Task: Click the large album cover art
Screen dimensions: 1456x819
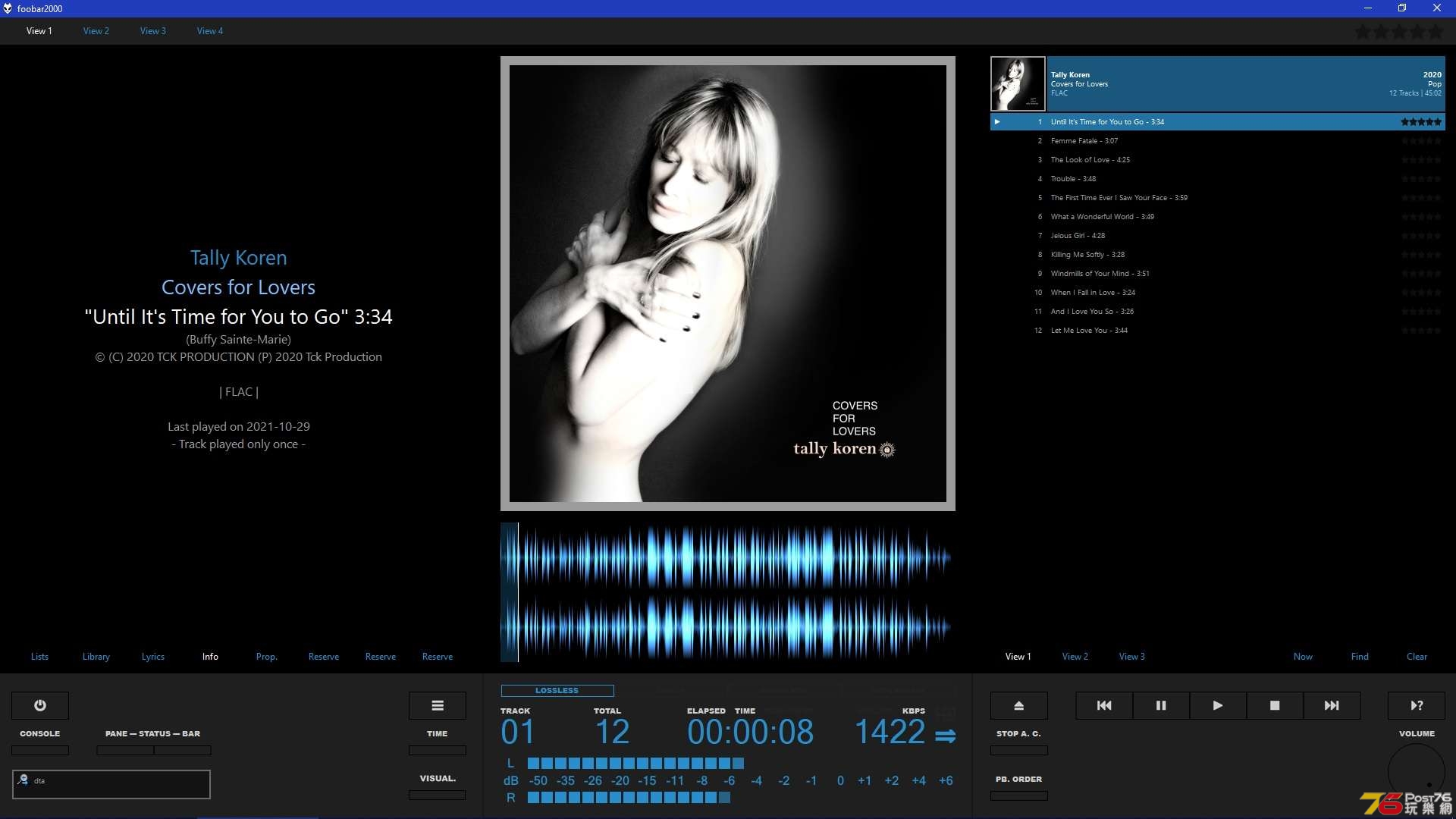Action: click(728, 284)
